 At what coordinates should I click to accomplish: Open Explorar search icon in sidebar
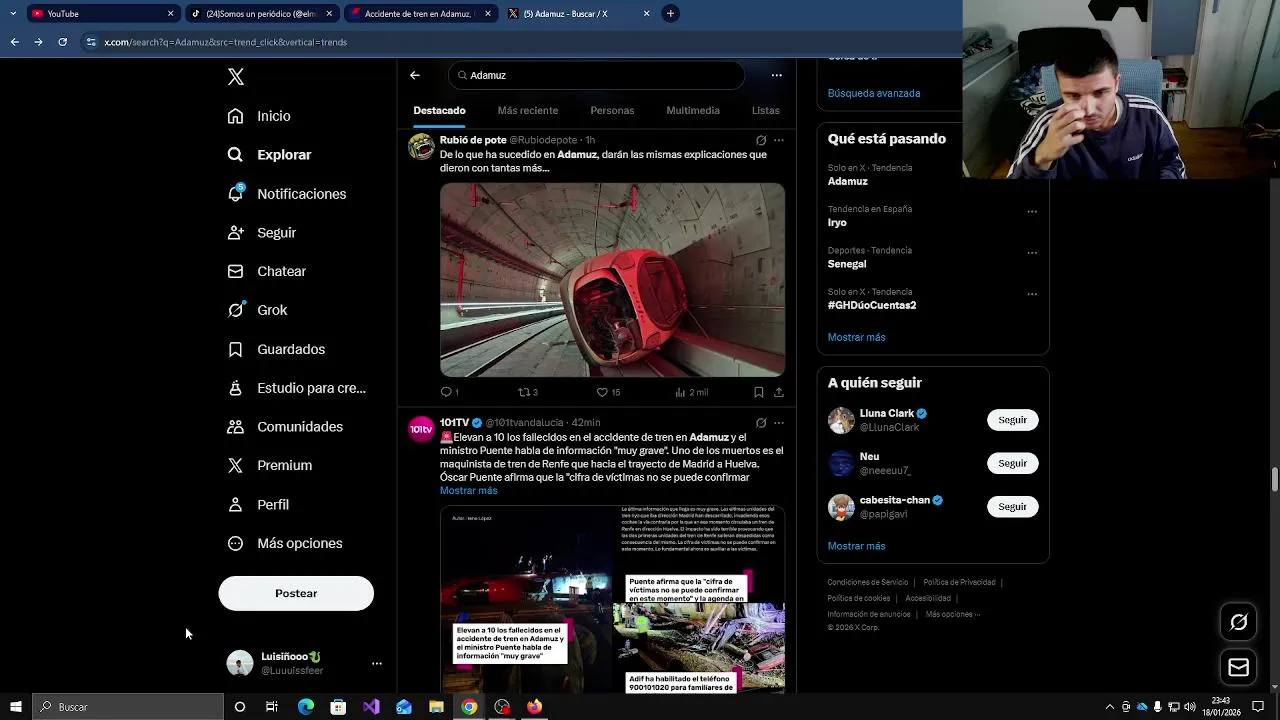click(x=235, y=155)
